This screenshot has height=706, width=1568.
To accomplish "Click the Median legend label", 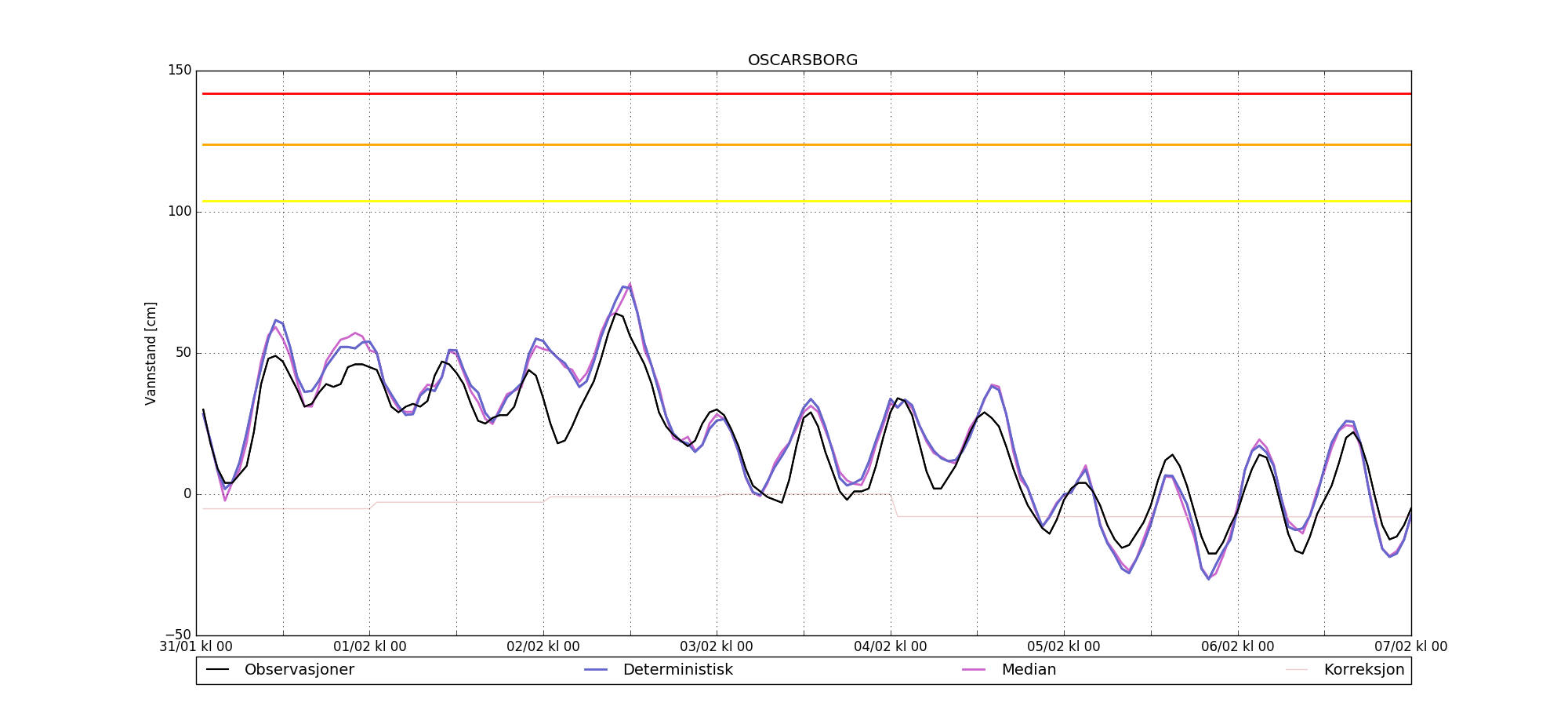I will (1029, 670).
